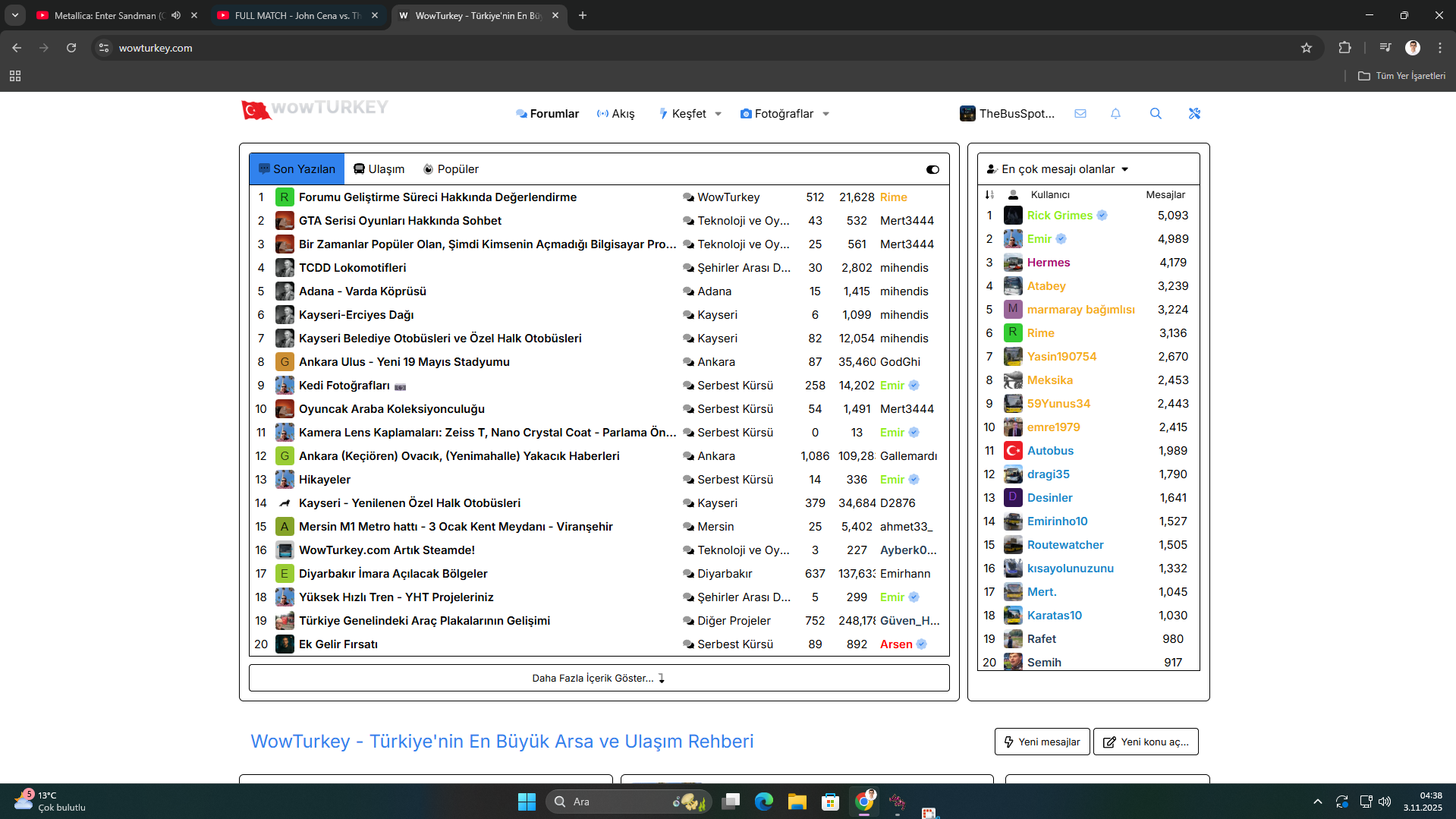1456x819 pixels.
Task: Bookmark this page with the star icon
Action: [1307, 48]
